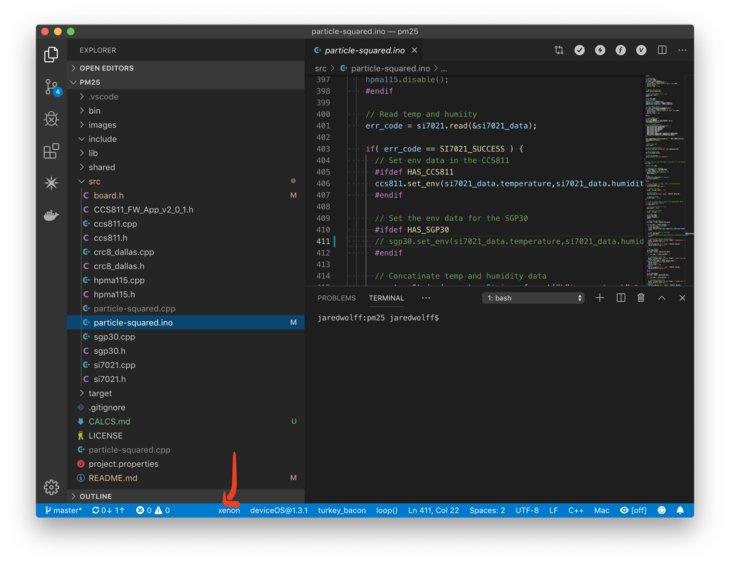Select the particle-squared.ino editor tab

tap(364, 50)
